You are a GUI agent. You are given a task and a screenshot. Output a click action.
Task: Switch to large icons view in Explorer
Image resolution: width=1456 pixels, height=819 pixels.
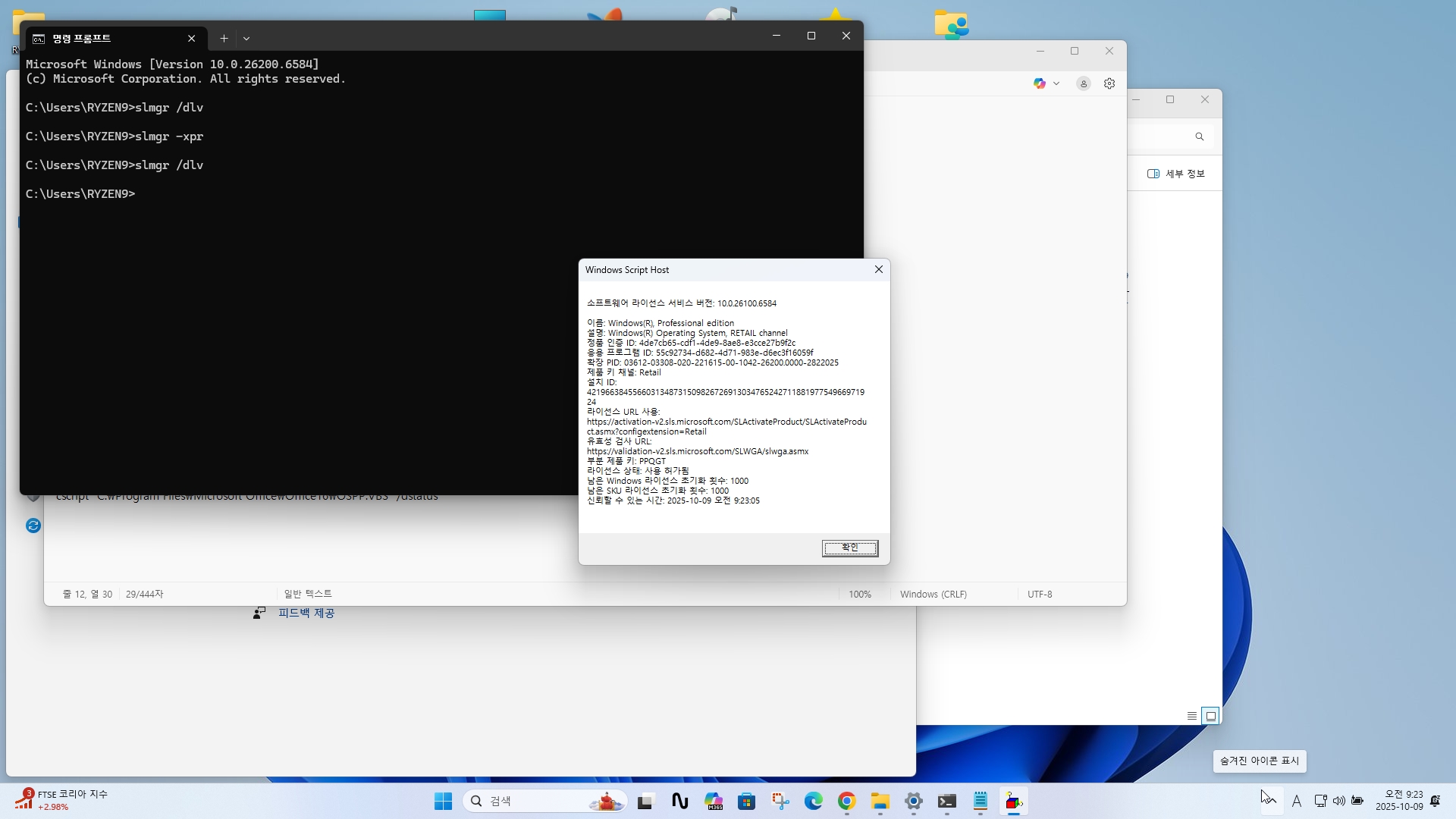pyautogui.click(x=1211, y=716)
